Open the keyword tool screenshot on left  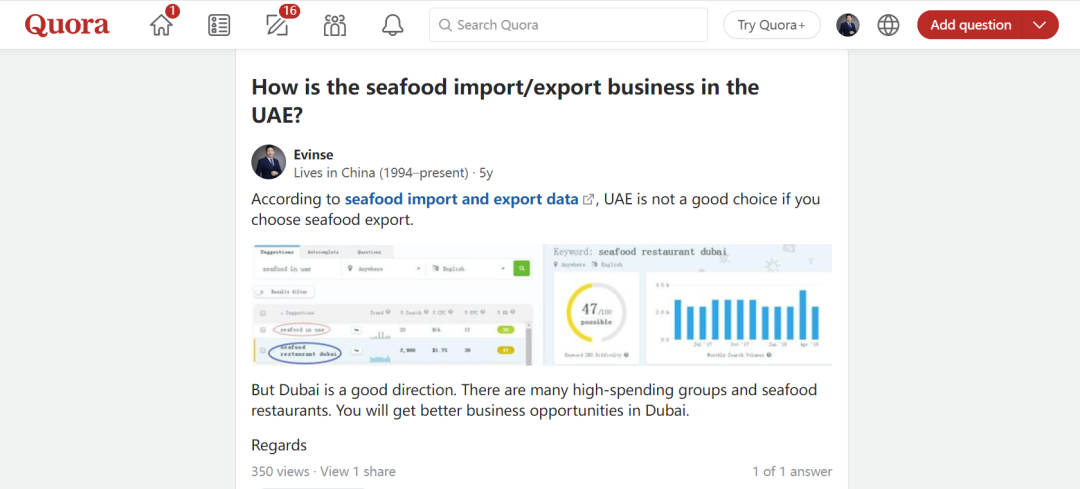coord(393,304)
